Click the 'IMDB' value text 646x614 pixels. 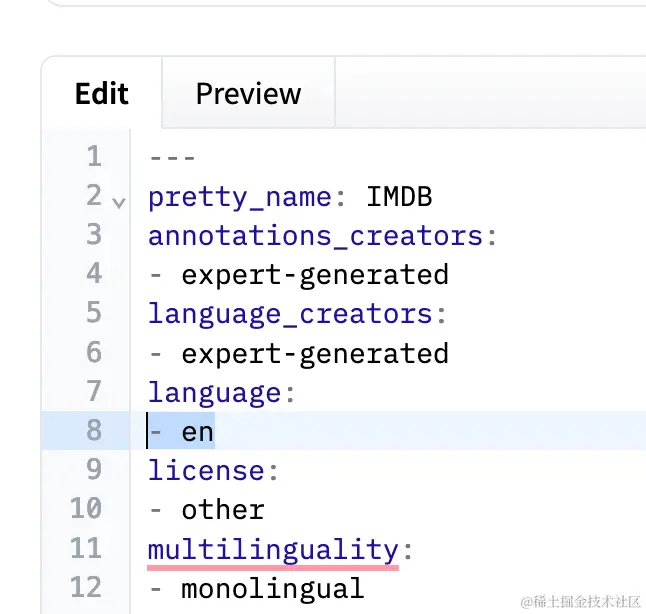point(399,197)
